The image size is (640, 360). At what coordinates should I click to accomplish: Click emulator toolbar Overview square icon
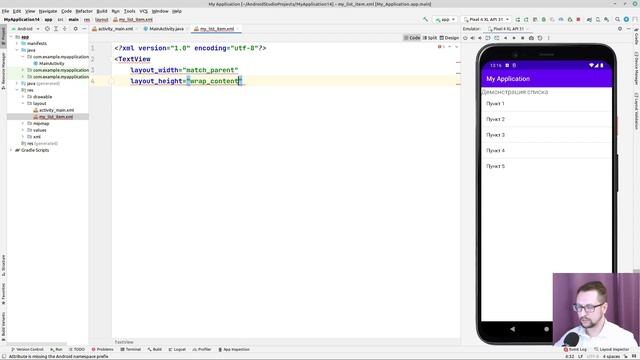point(522,38)
